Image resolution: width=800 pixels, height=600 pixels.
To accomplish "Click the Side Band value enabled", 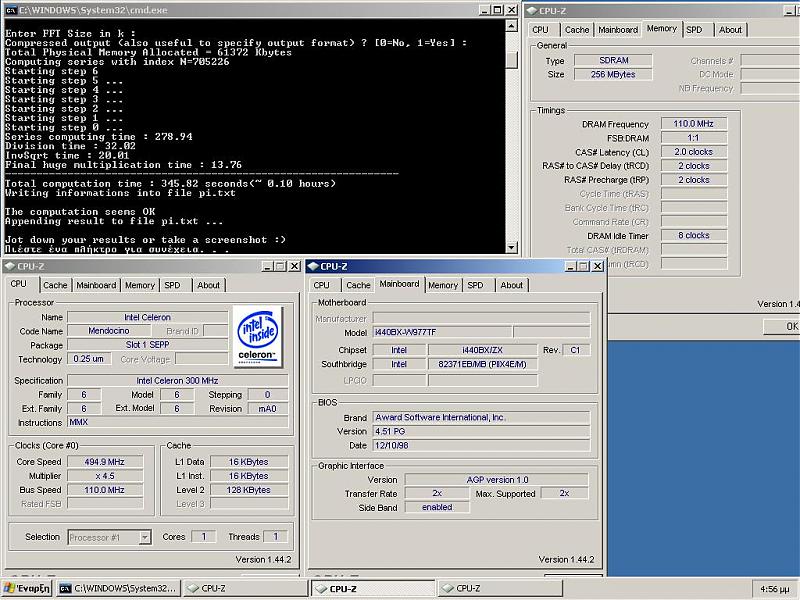I will (437, 507).
